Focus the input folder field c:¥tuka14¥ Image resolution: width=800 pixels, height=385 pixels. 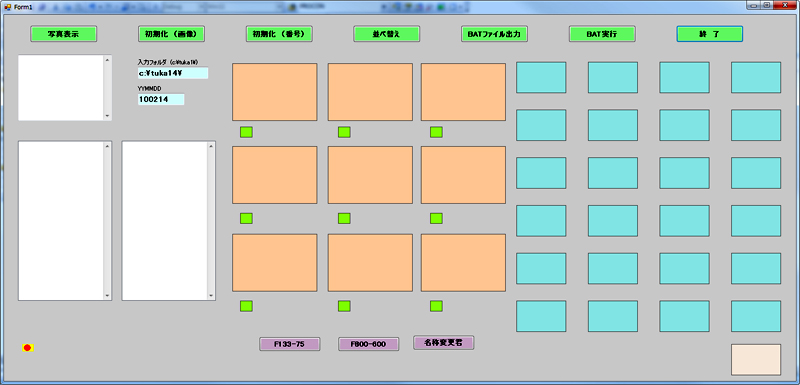coord(173,73)
